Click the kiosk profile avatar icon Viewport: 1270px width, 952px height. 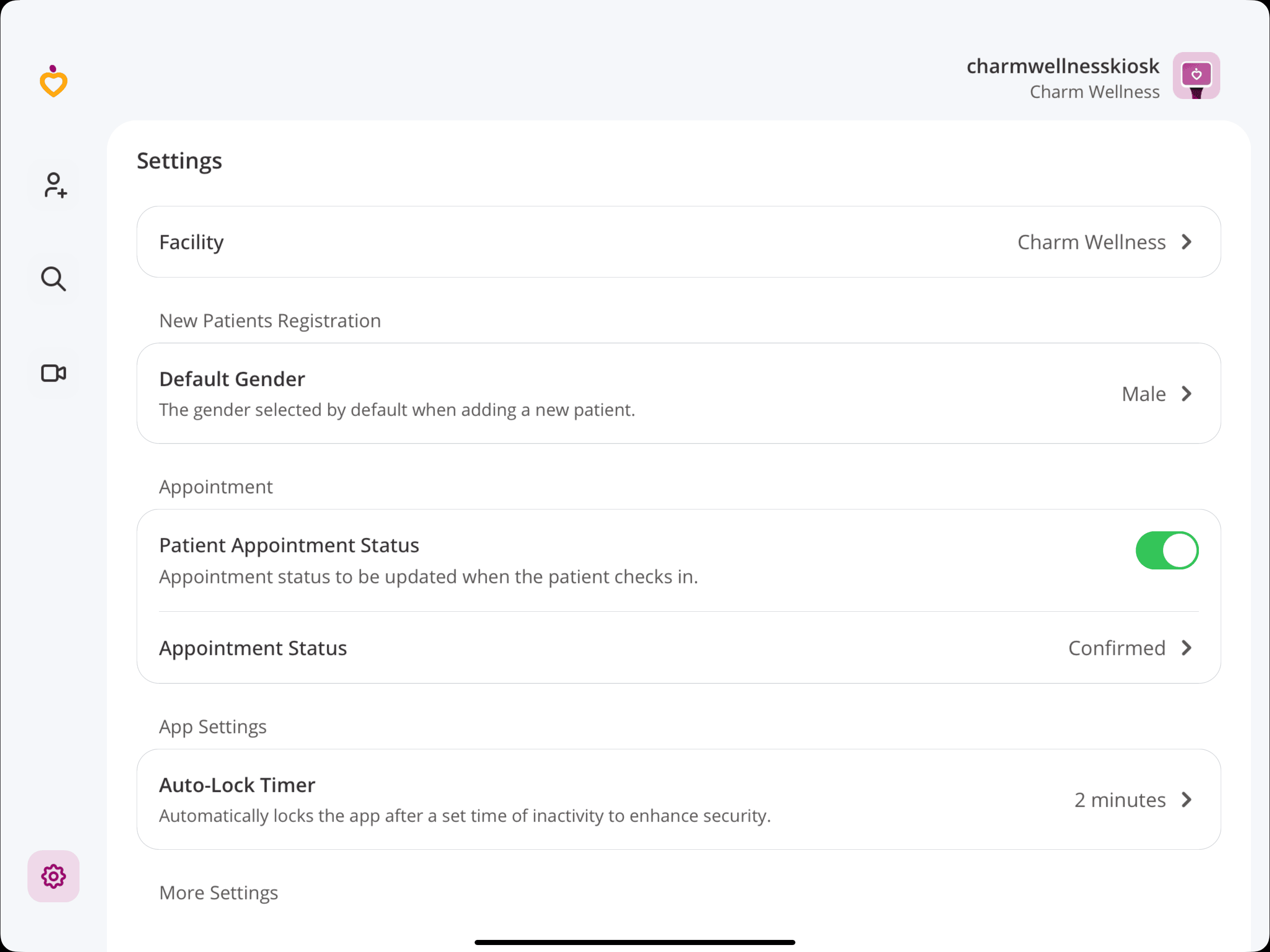(x=1196, y=76)
